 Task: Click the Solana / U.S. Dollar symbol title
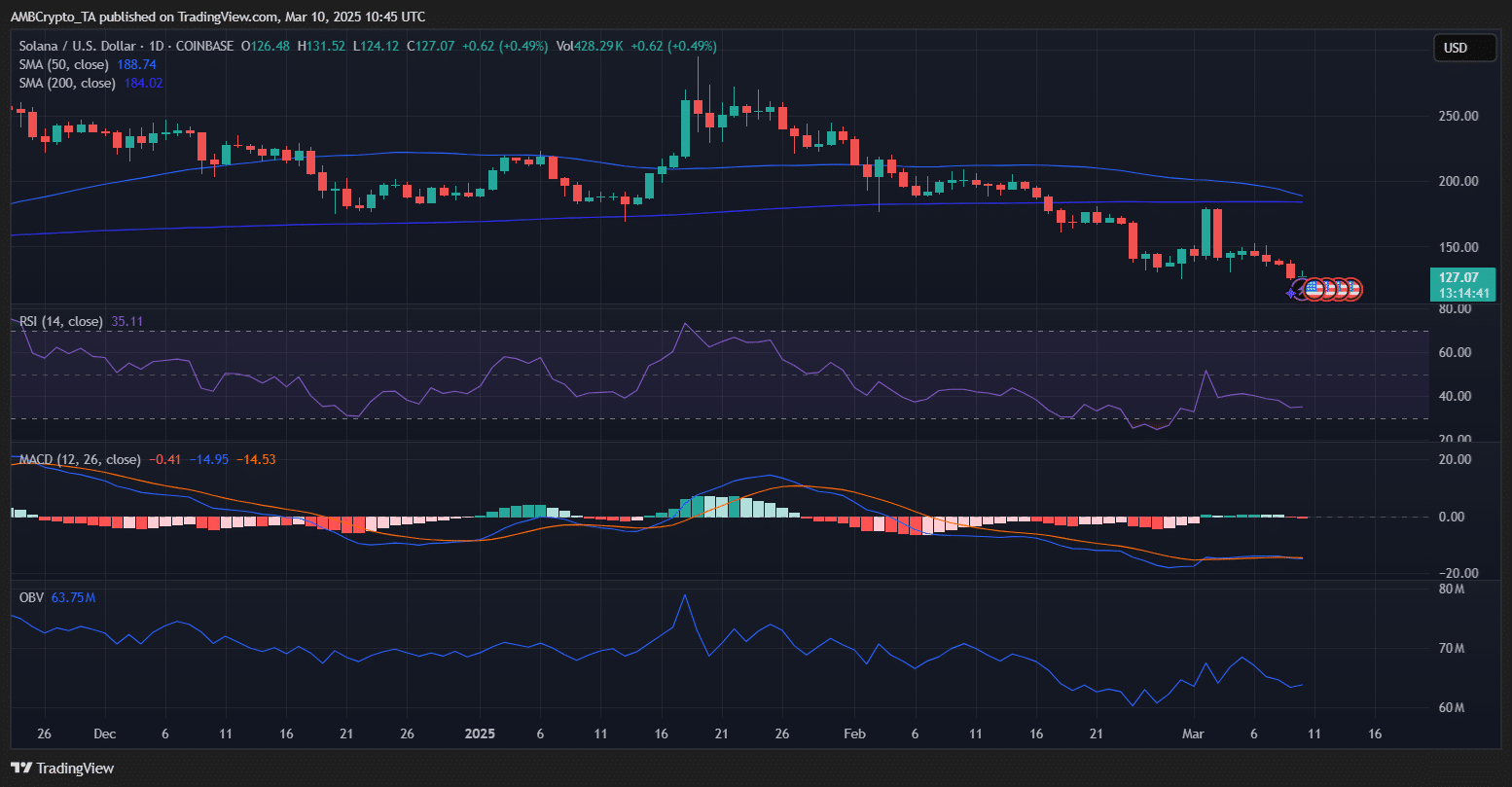80,46
